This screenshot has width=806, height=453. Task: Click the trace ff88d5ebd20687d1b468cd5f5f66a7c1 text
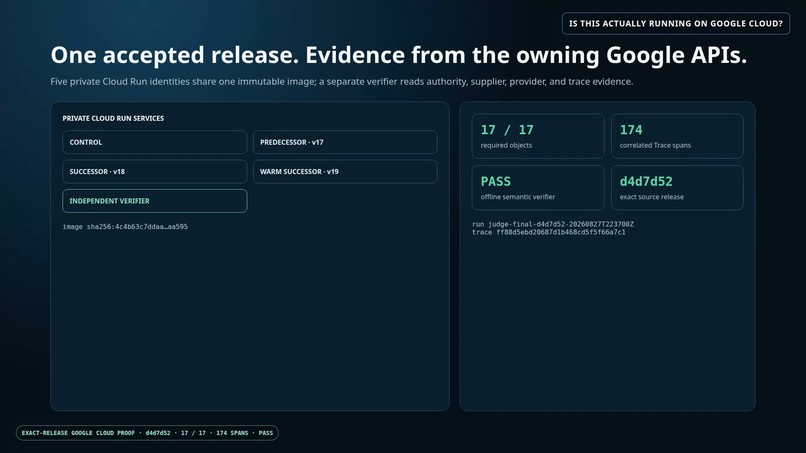(549, 232)
